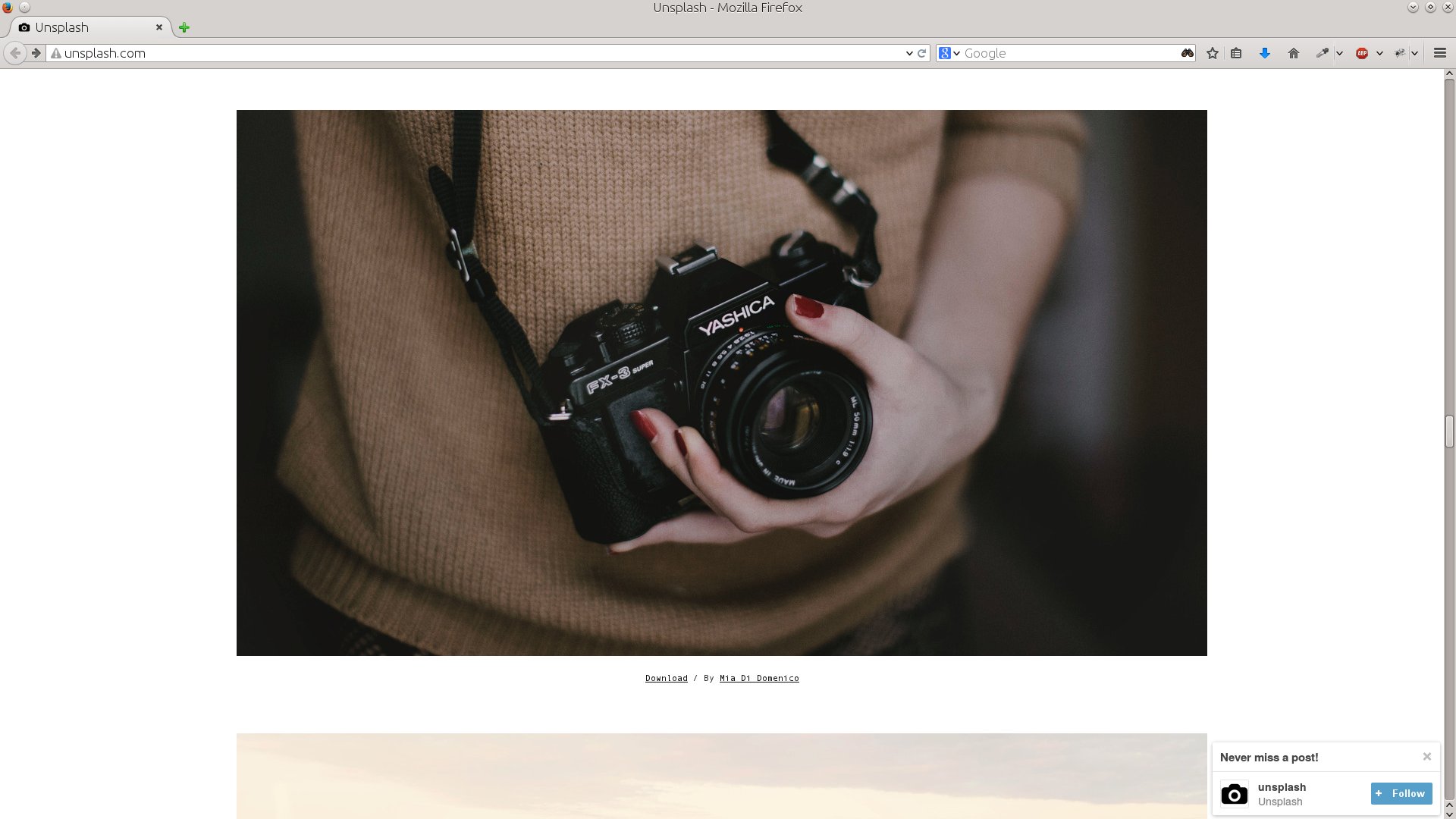This screenshot has height=819, width=1456.
Task: Close the Firefox window
Action: click(1447, 8)
